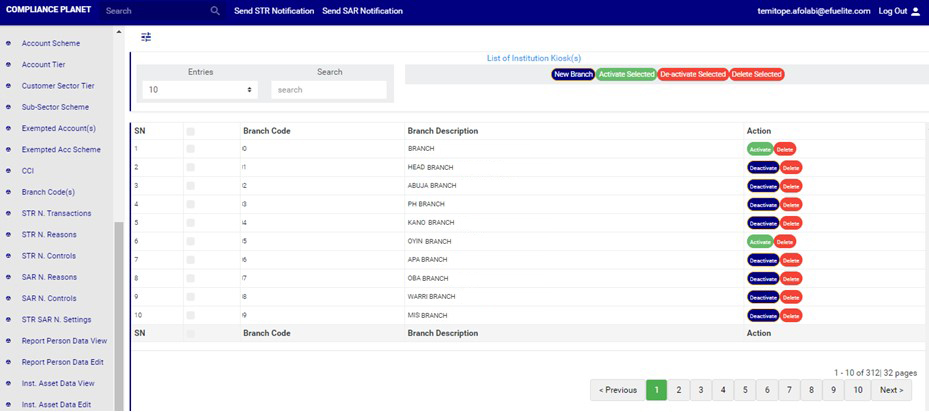929x412 pixels.
Task: Open the filter settings sliders icon
Action: tap(146, 37)
